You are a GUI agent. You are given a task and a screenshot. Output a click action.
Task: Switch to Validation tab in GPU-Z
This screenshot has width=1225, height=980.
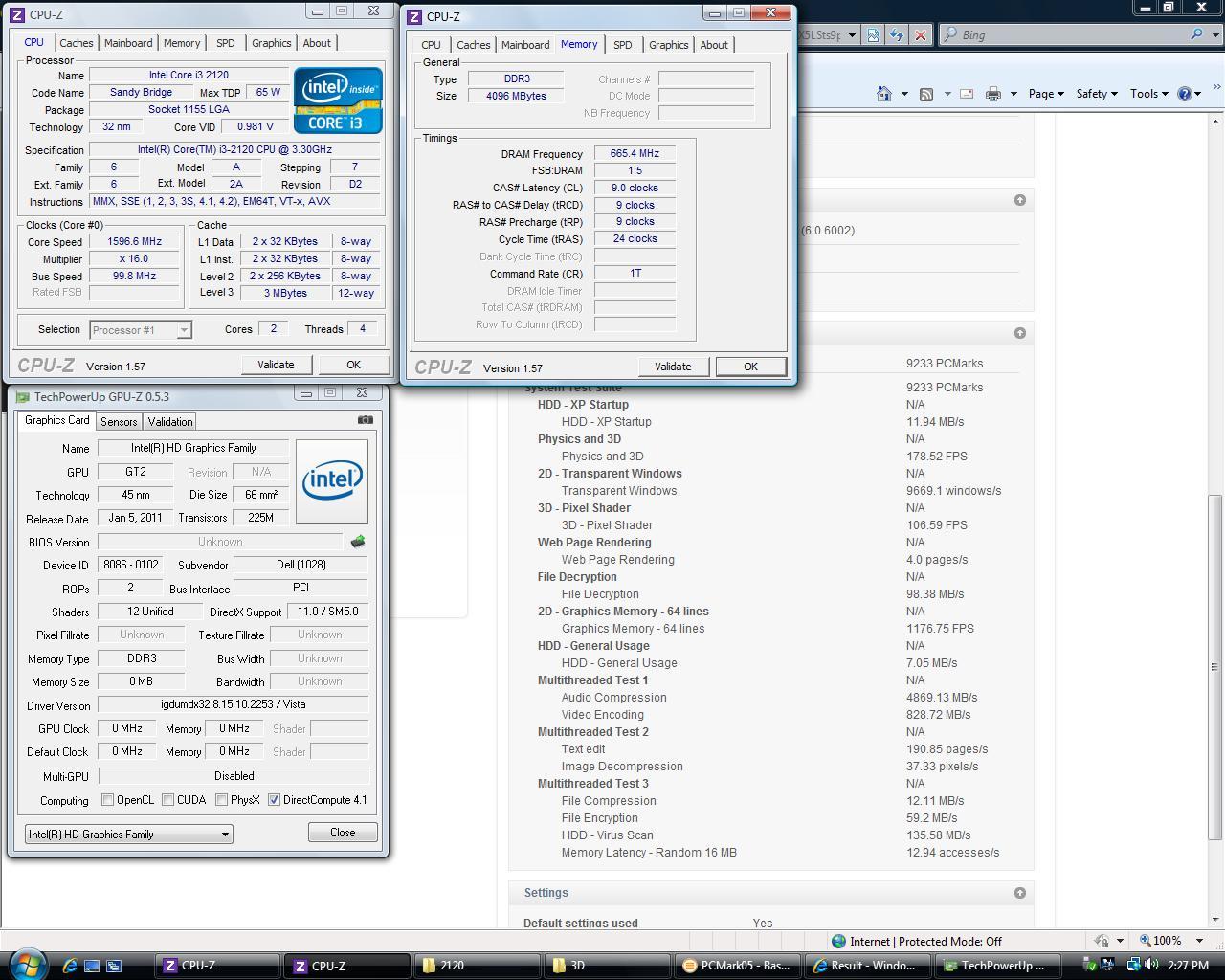pos(170,422)
